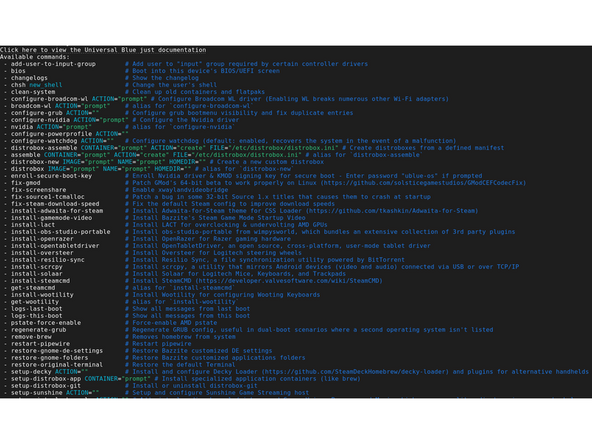Click the fix-screenshare command
The width and height of the screenshot is (592, 444).
[x=38, y=190]
